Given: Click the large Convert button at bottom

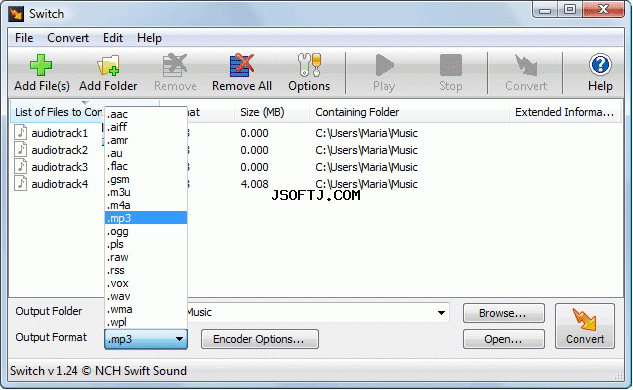Looking at the screenshot, I should coord(585,326).
